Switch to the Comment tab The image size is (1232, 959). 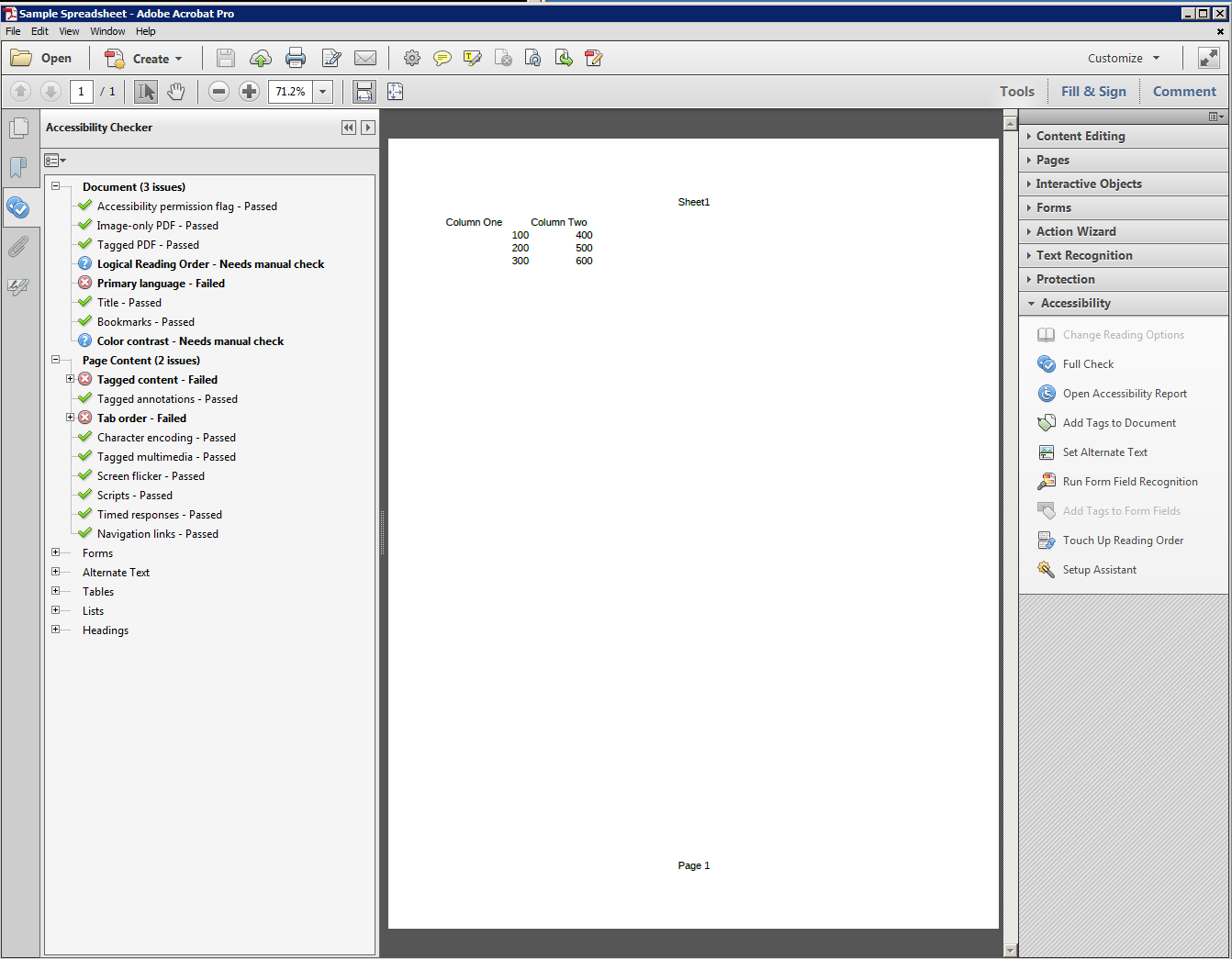coord(1184,91)
